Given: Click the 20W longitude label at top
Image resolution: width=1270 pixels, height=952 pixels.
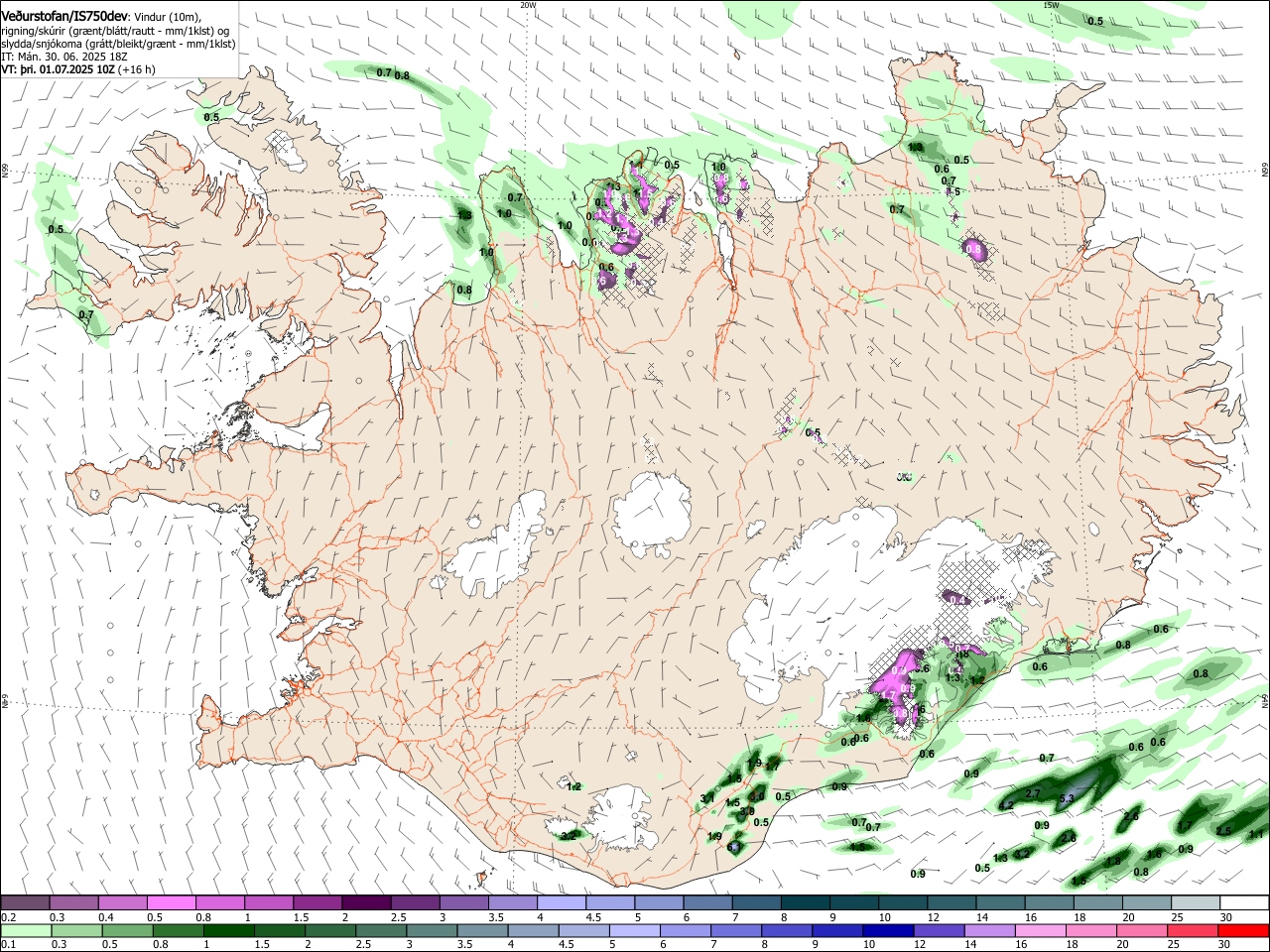Looking at the screenshot, I should click(528, 5).
